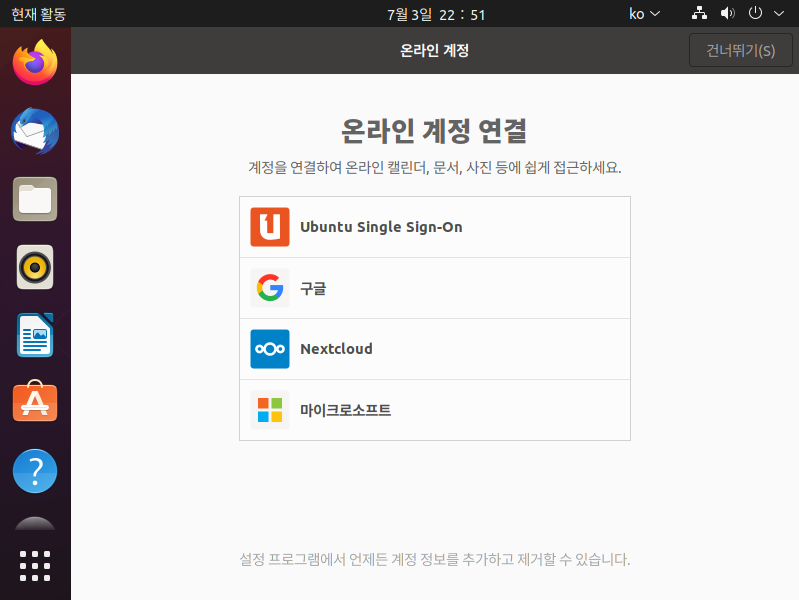Click the Microsoft four-square logo

[x=270, y=410]
